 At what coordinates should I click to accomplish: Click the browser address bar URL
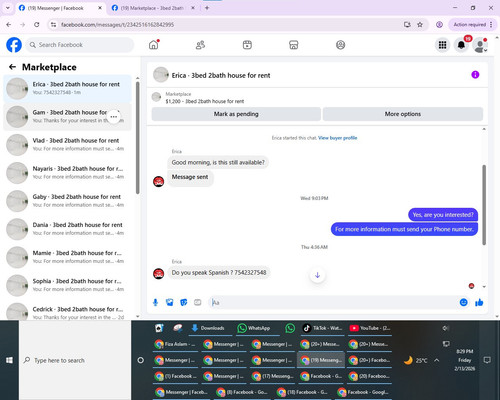(117, 25)
